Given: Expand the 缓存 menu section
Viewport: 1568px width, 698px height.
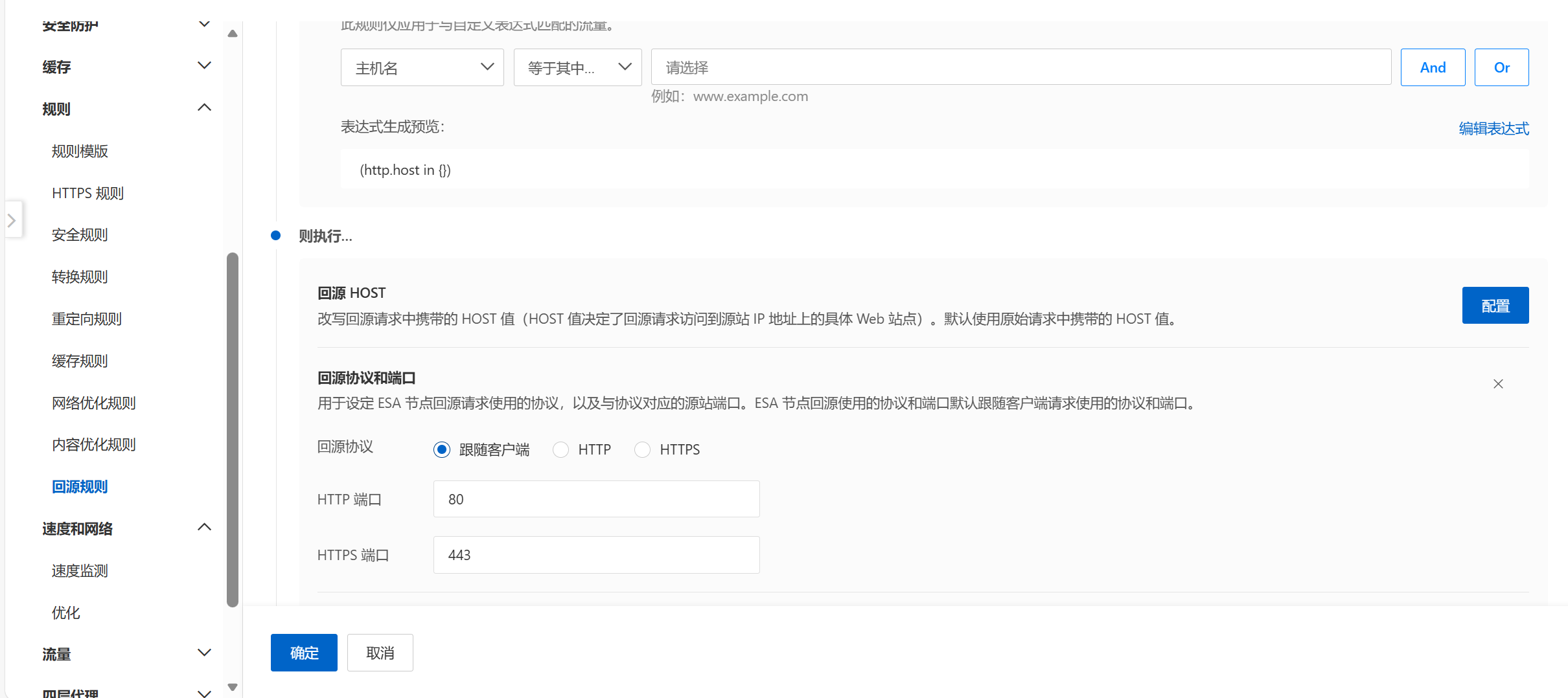Looking at the screenshot, I should click(x=203, y=66).
